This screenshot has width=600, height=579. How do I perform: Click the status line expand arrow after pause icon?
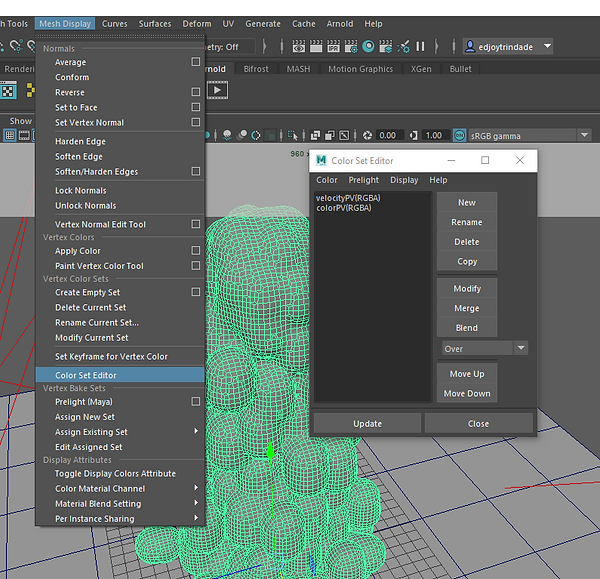pos(437,46)
